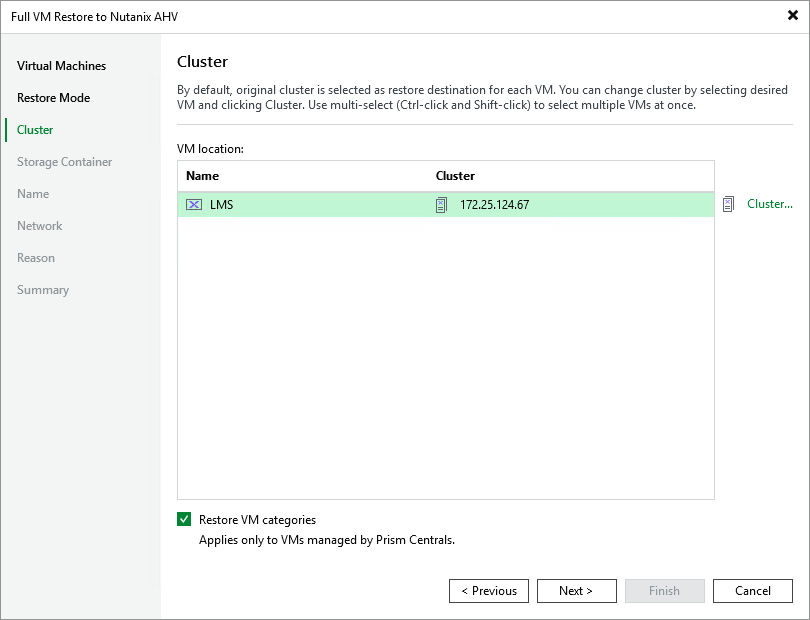The height and width of the screenshot is (620, 810).
Task: View the Summary step
Action: click(x=43, y=290)
